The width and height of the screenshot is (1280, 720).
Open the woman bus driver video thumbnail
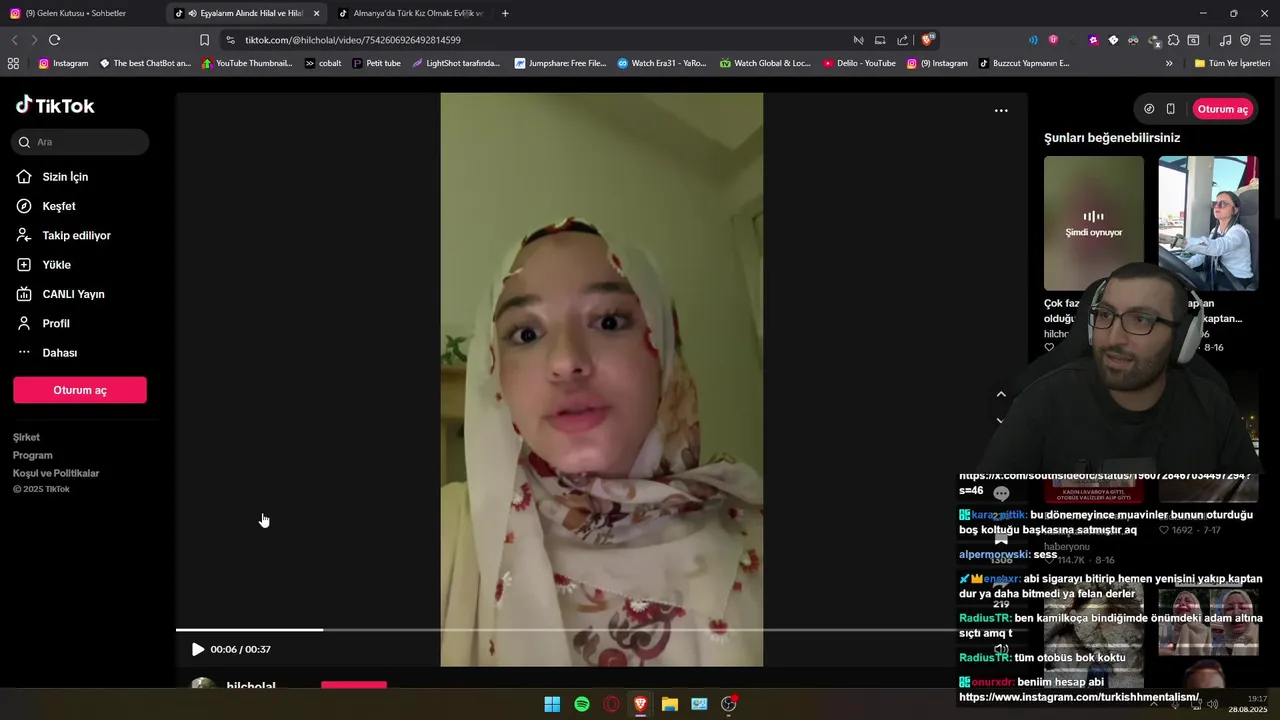(1208, 223)
